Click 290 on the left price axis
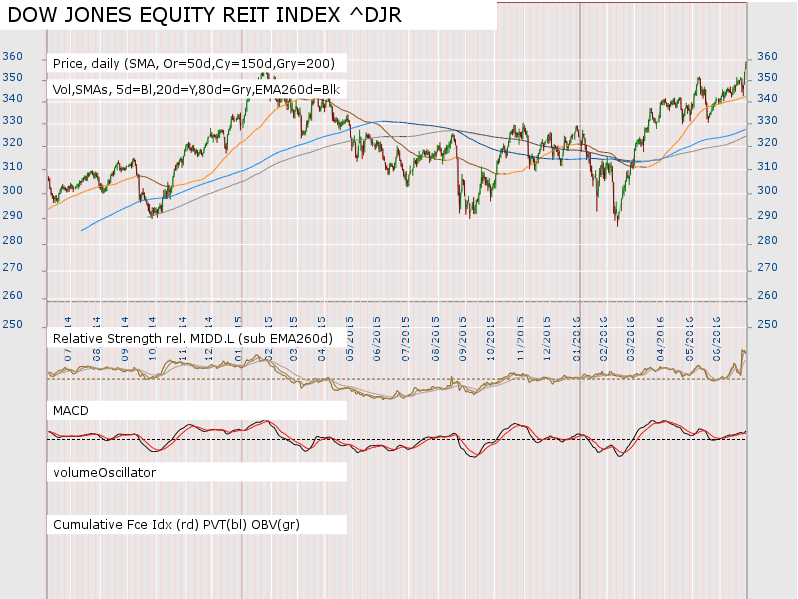 point(13,215)
